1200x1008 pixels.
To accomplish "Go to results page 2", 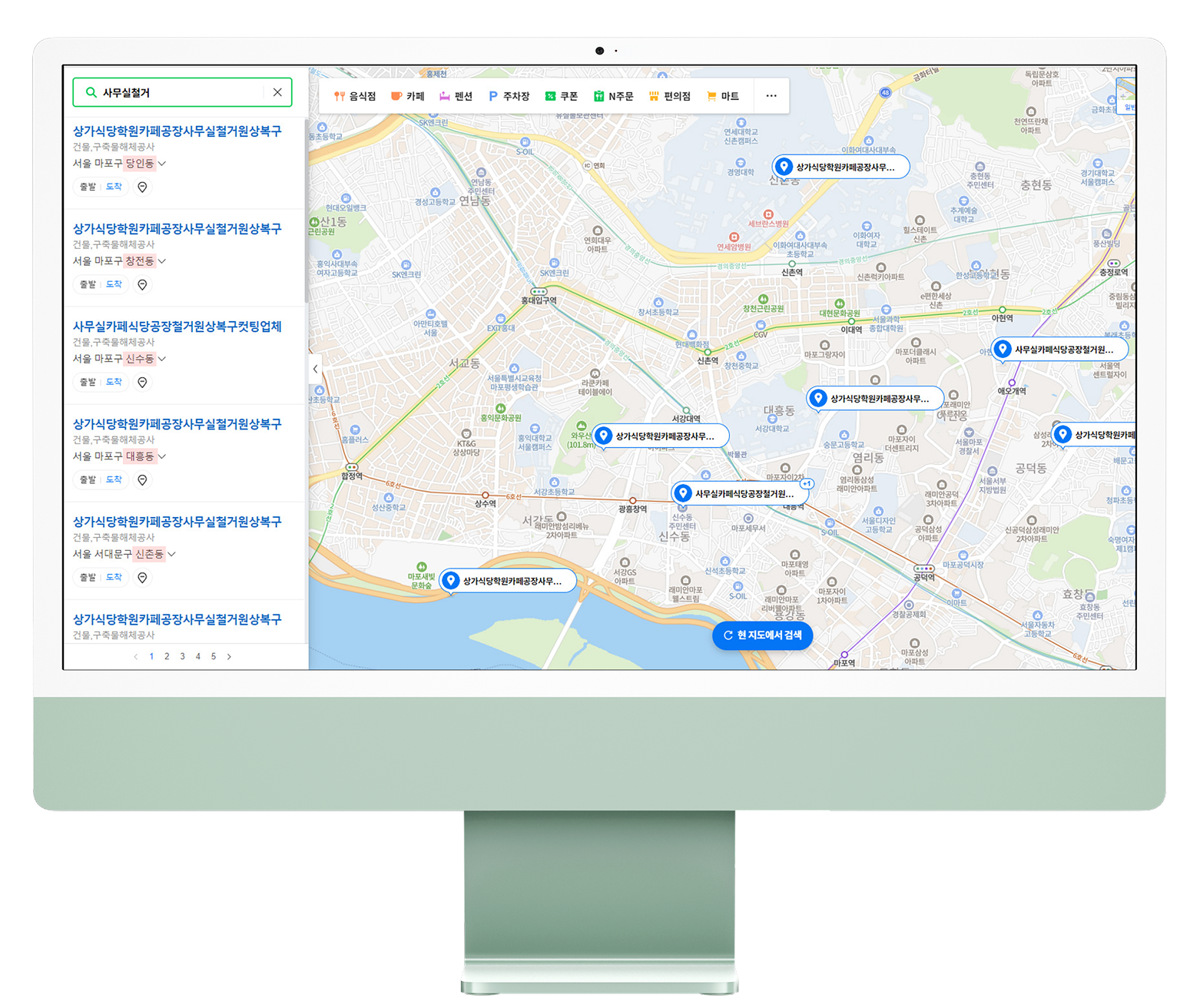I will coord(167,656).
